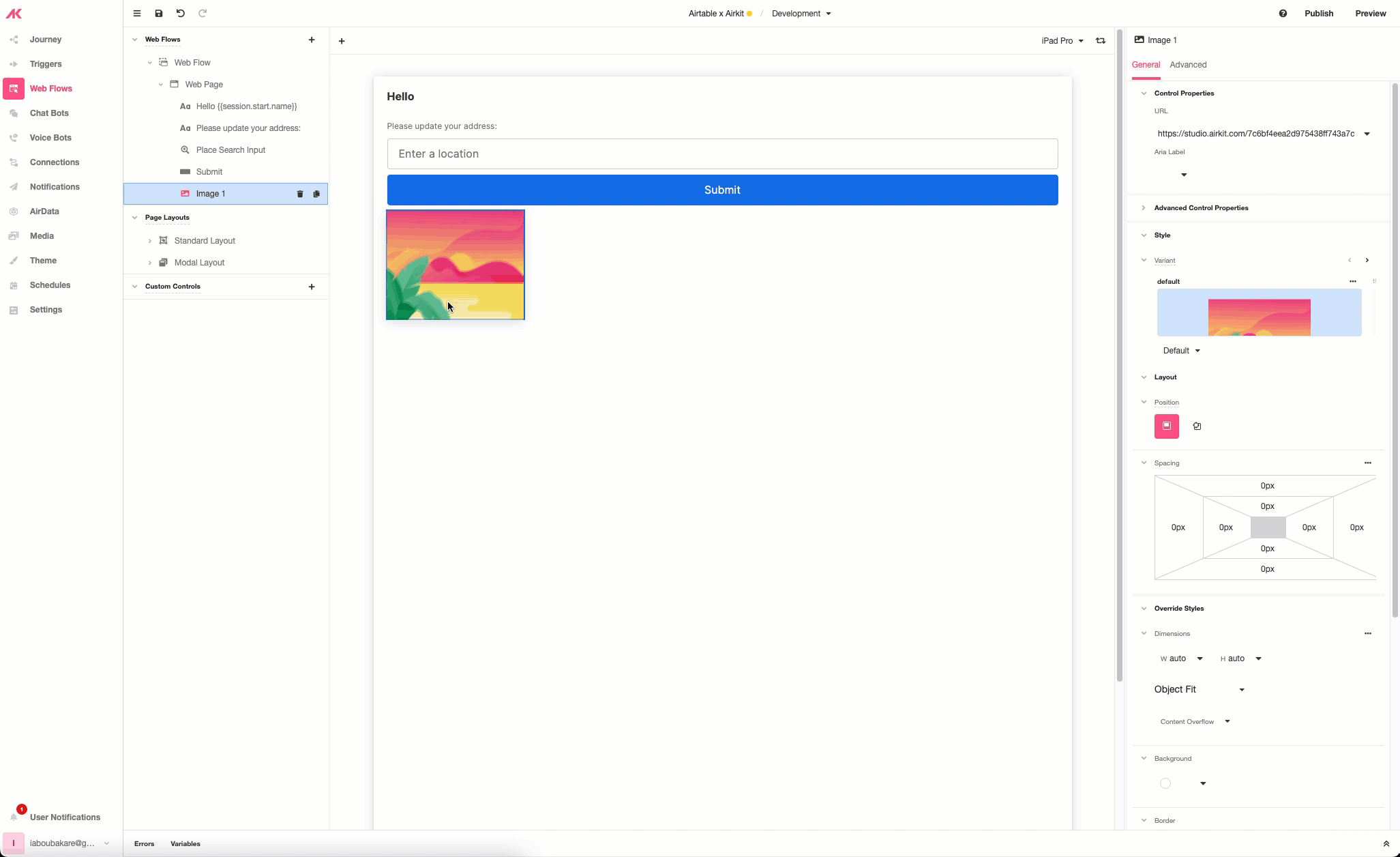Duplicate Image 1 using copy icon
The height and width of the screenshot is (857, 1400).
tap(316, 194)
